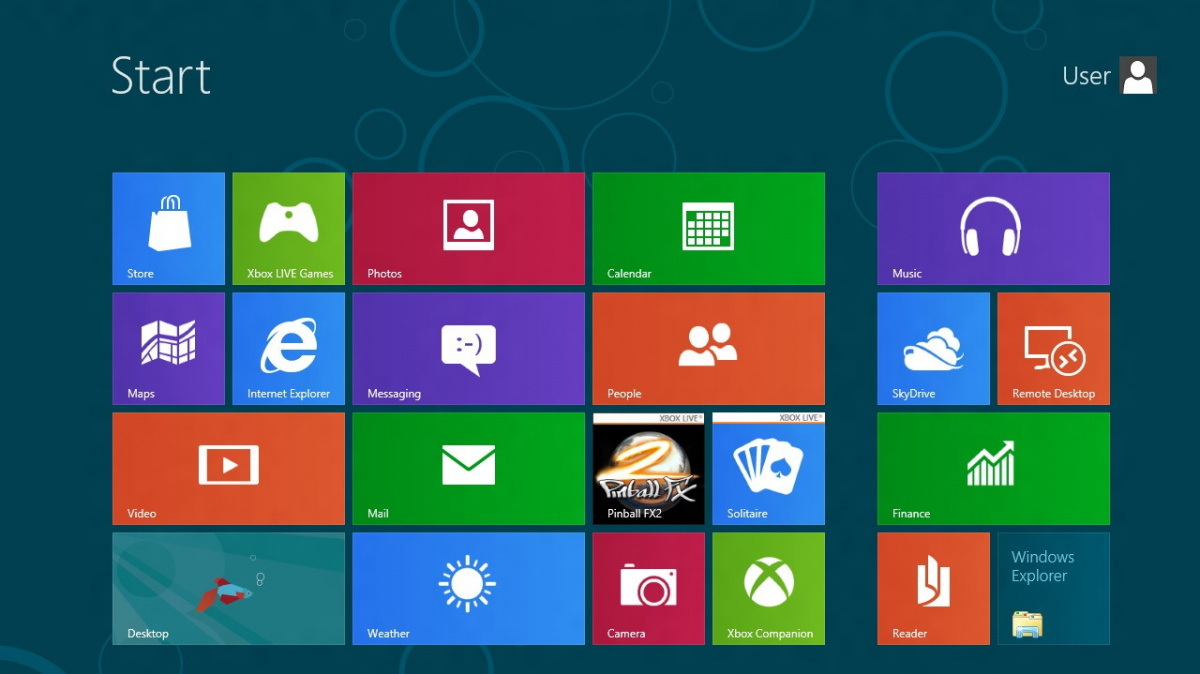This screenshot has height=674, width=1200.
Task: Launch Internet Explorer
Action: [x=288, y=348]
